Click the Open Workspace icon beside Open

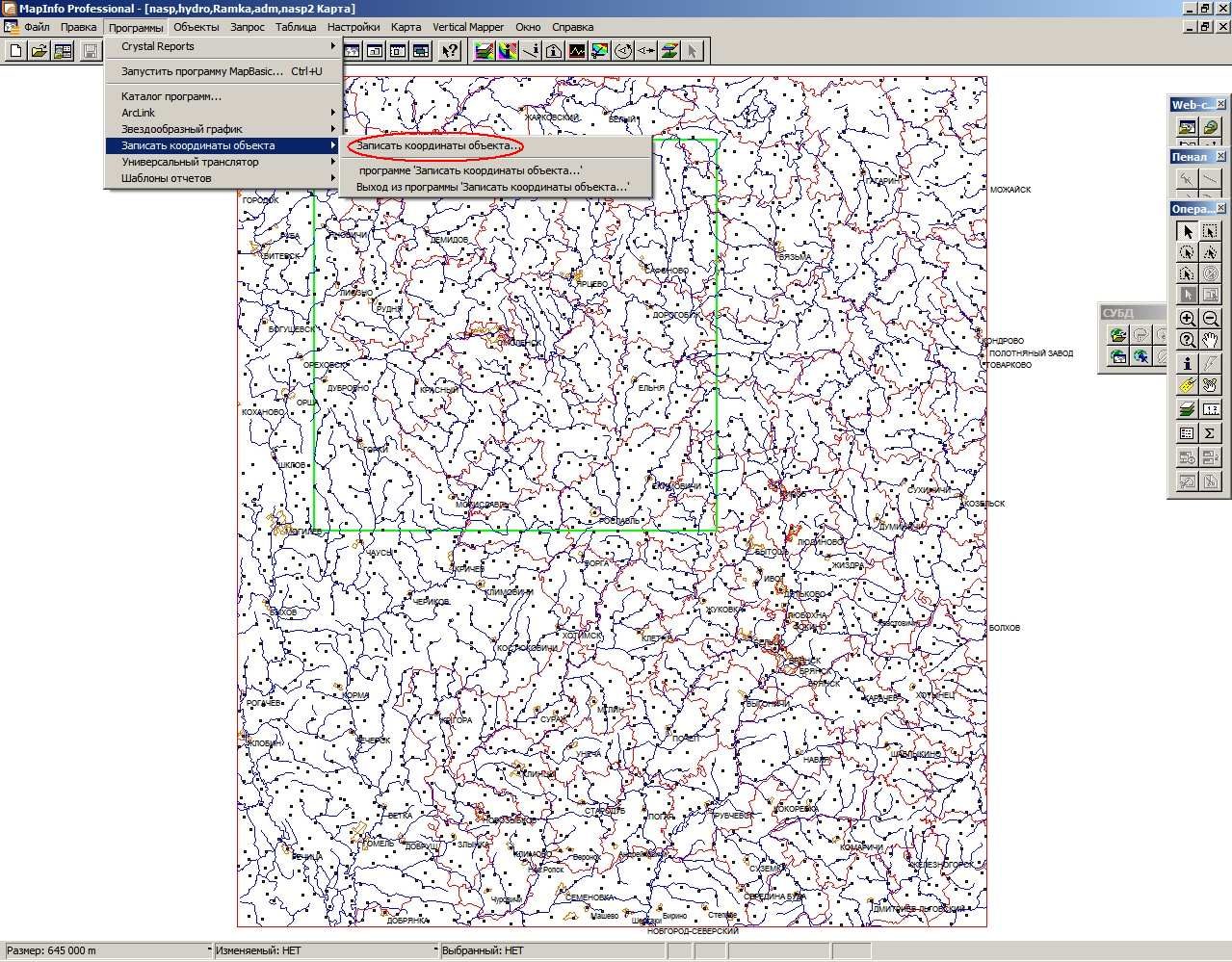[x=63, y=51]
